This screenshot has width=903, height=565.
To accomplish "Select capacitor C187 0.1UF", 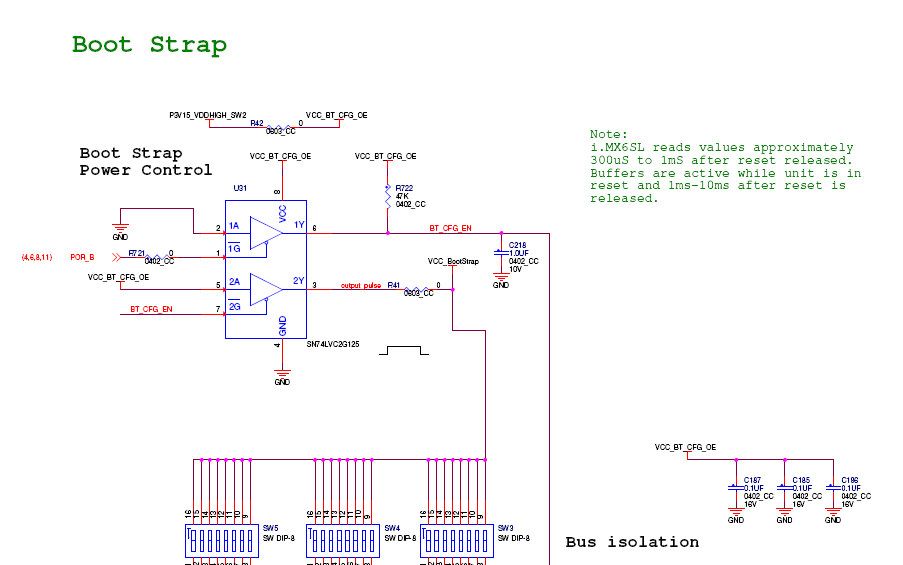I will tap(736, 487).
